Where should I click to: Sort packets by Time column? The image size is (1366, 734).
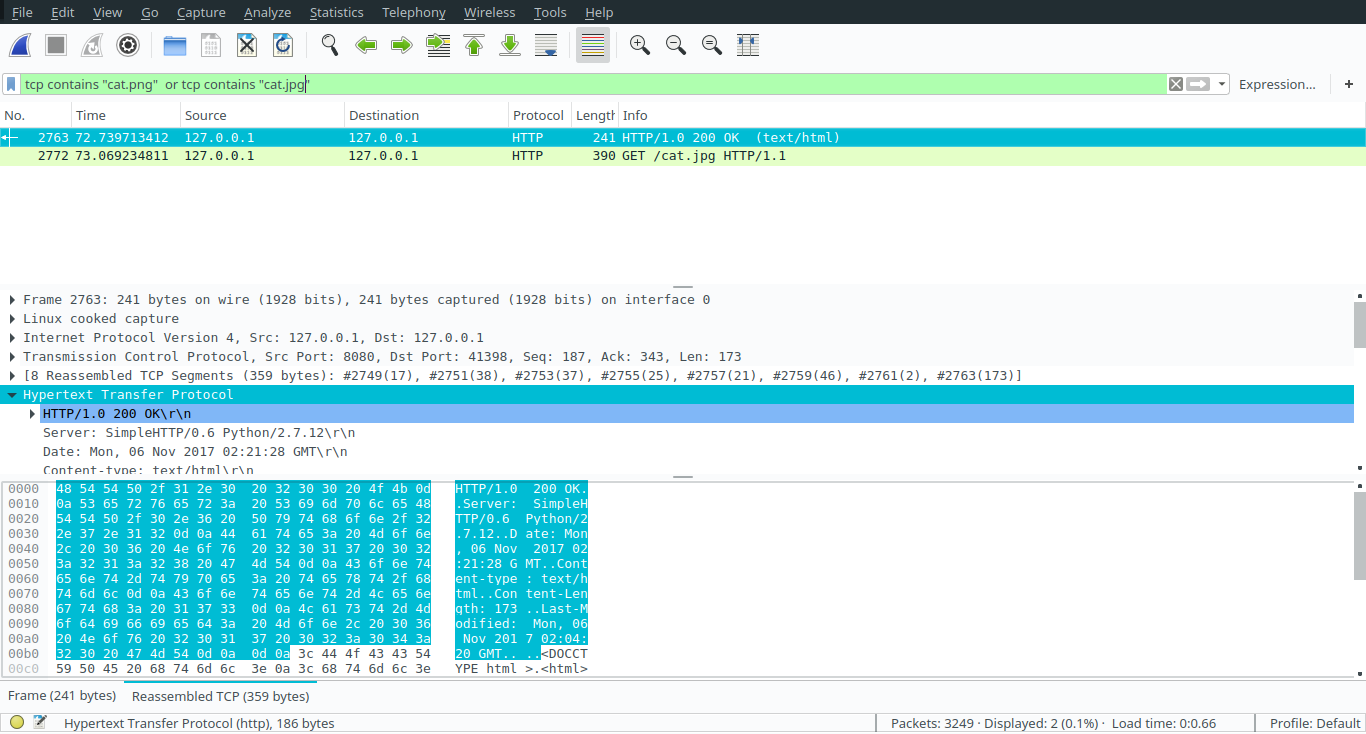click(126, 115)
